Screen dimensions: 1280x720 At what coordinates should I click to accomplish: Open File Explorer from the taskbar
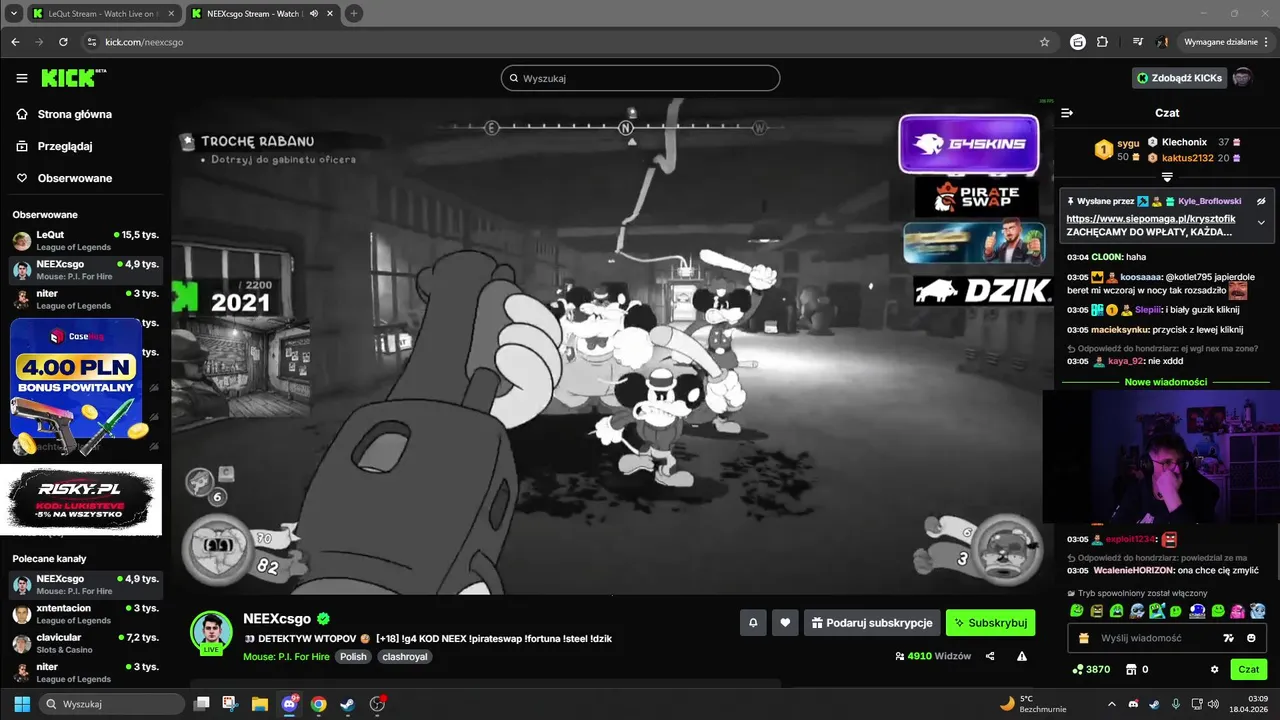tap(259, 704)
